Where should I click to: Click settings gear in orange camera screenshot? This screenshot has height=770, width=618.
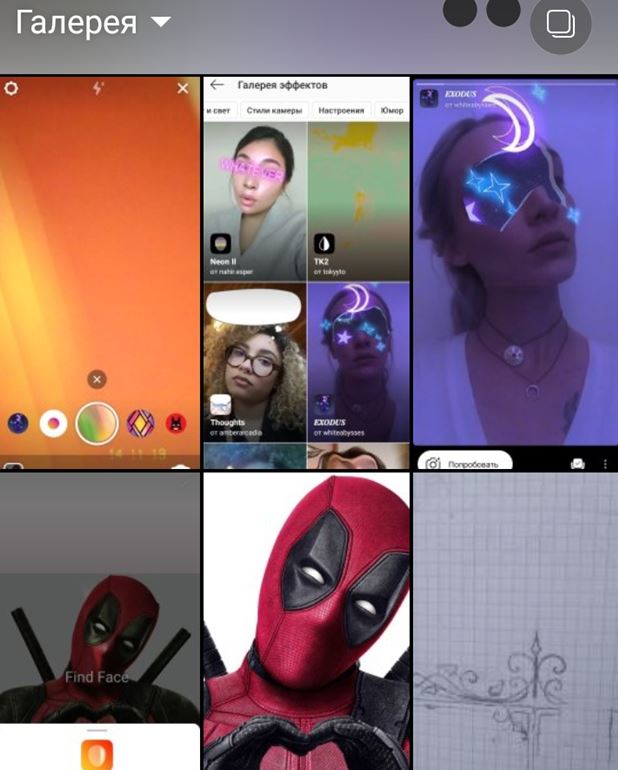point(11,88)
